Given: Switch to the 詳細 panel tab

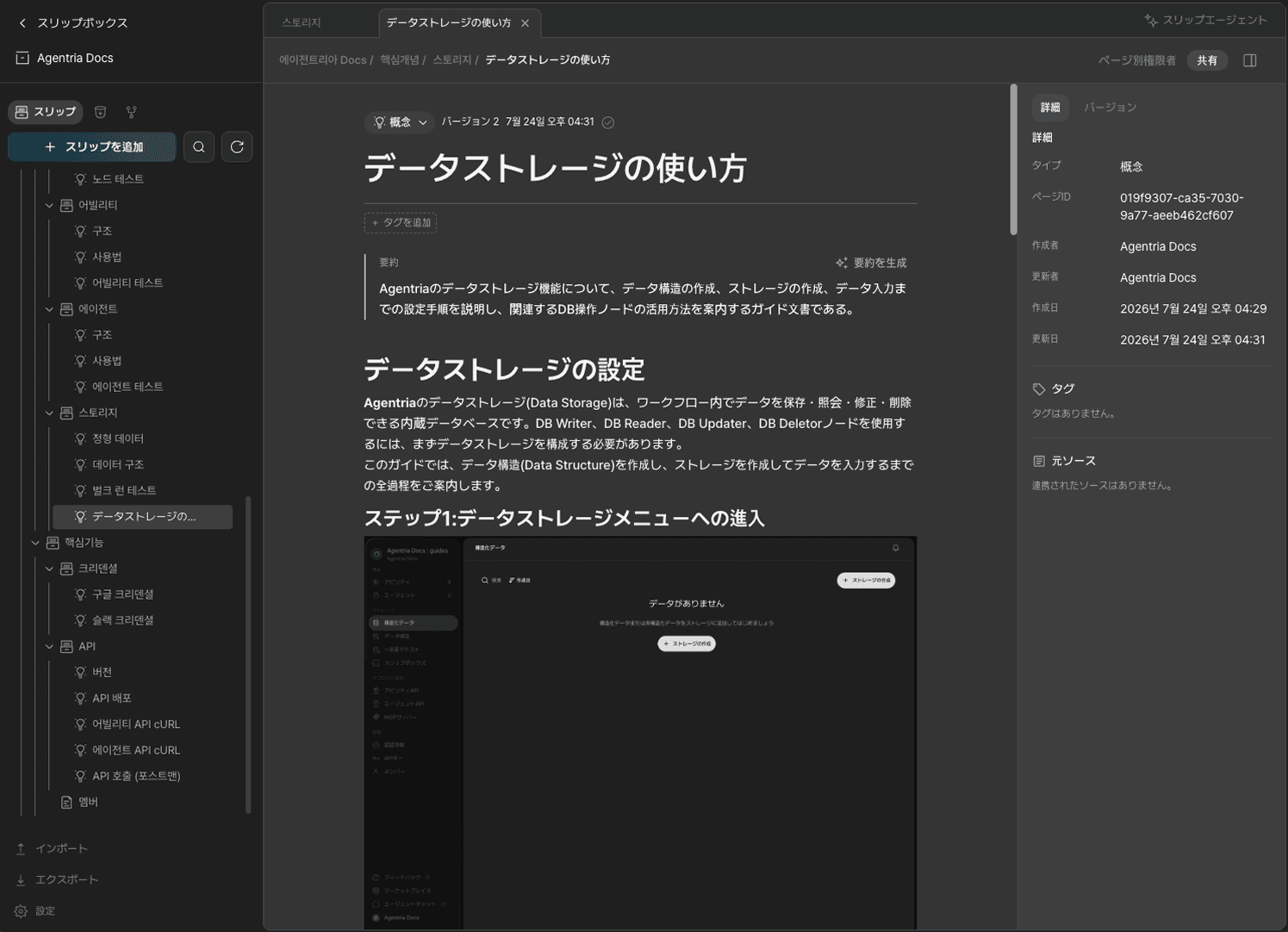Looking at the screenshot, I should (x=1050, y=108).
